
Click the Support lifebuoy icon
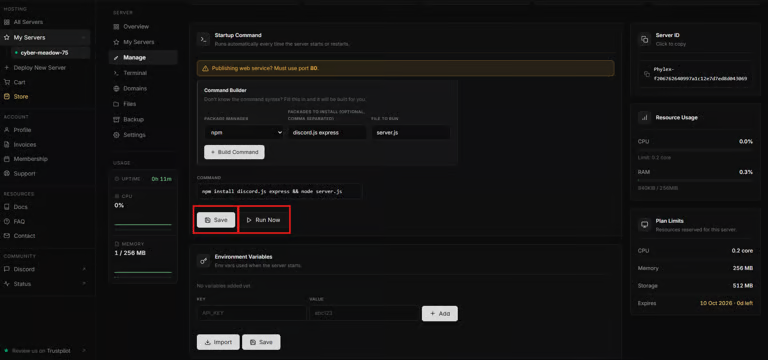6,174
